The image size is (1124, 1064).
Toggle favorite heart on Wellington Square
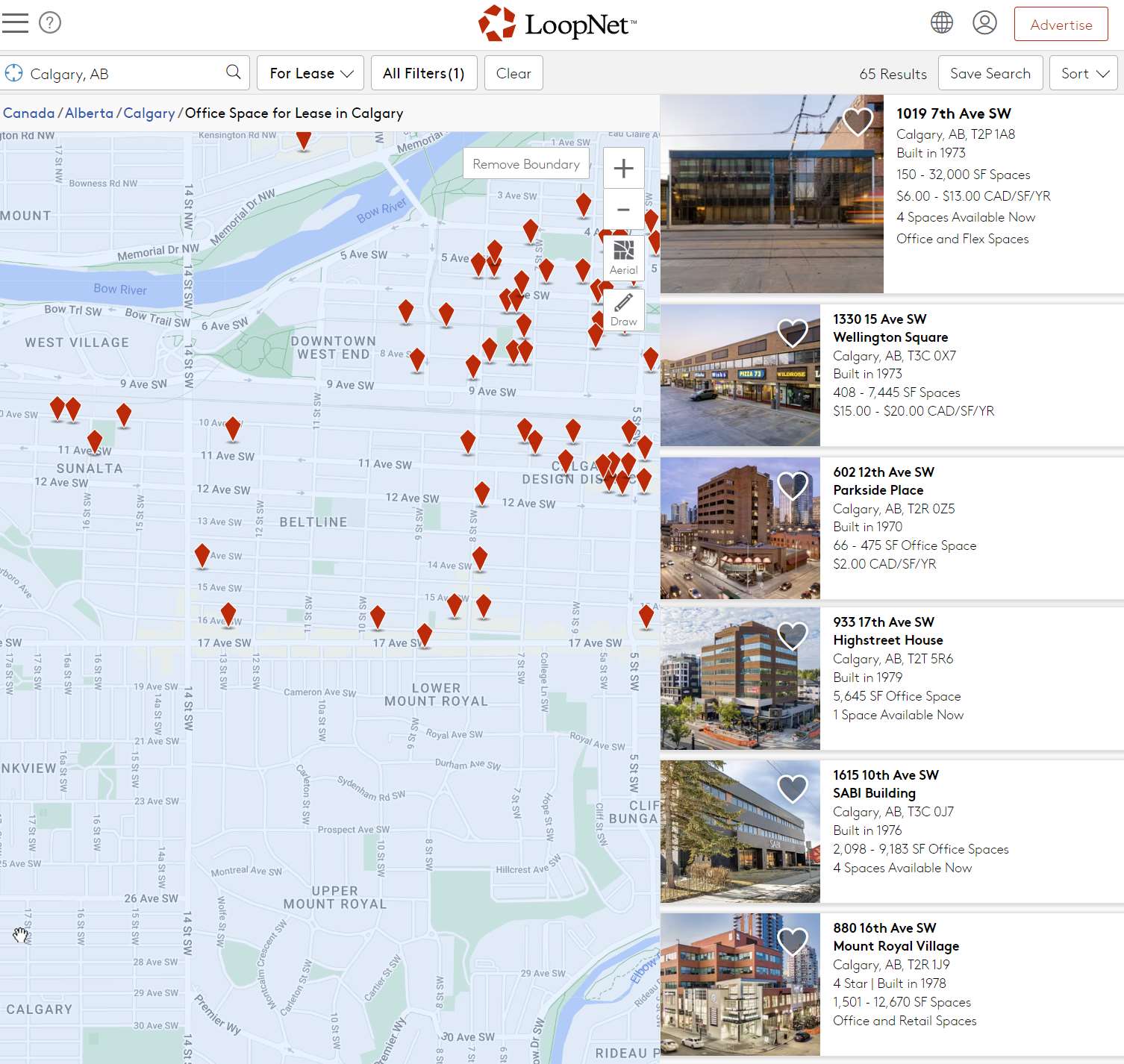pyautogui.click(x=793, y=332)
